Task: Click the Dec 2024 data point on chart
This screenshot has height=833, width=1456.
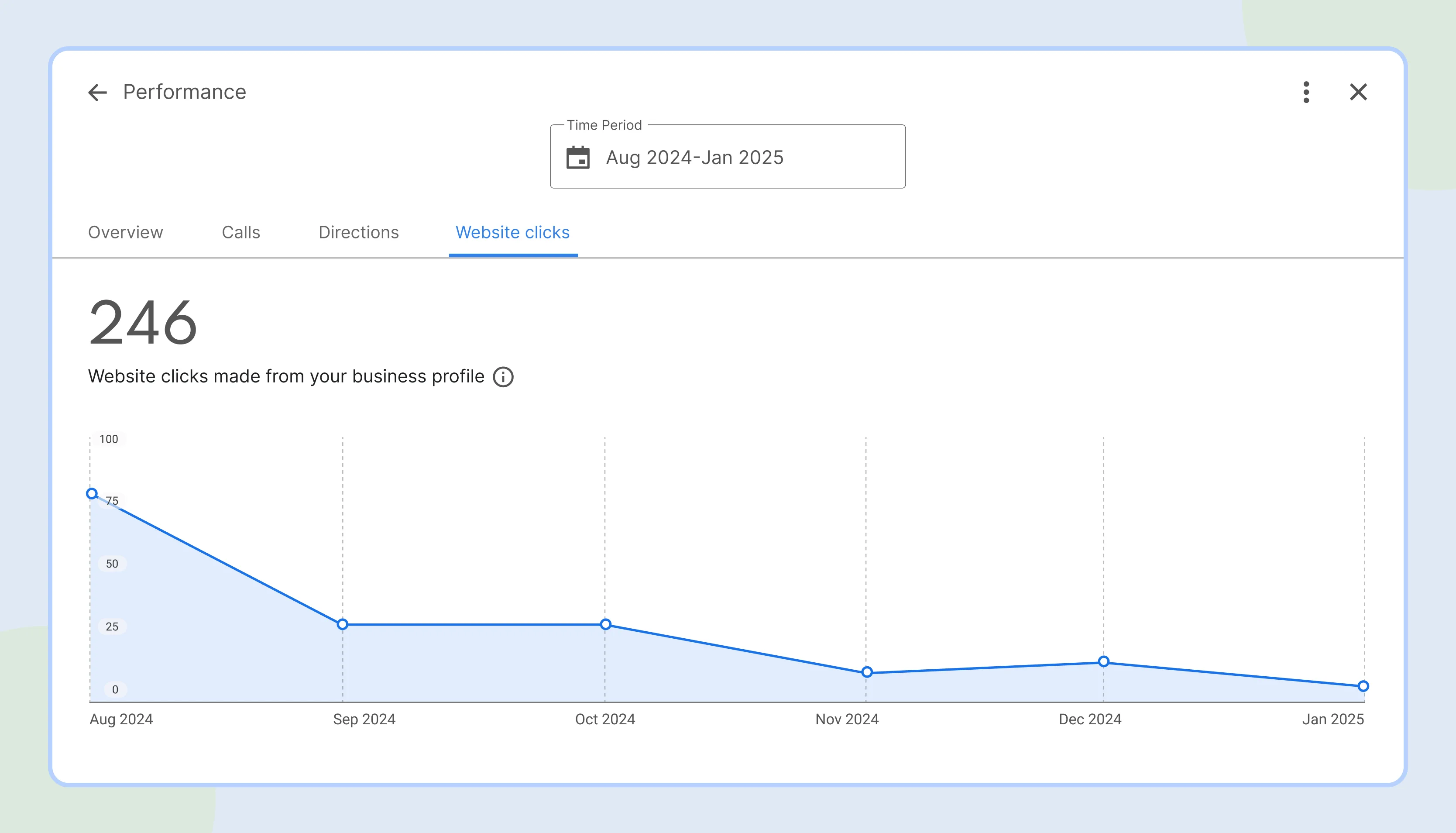Action: (x=1104, y=662)
